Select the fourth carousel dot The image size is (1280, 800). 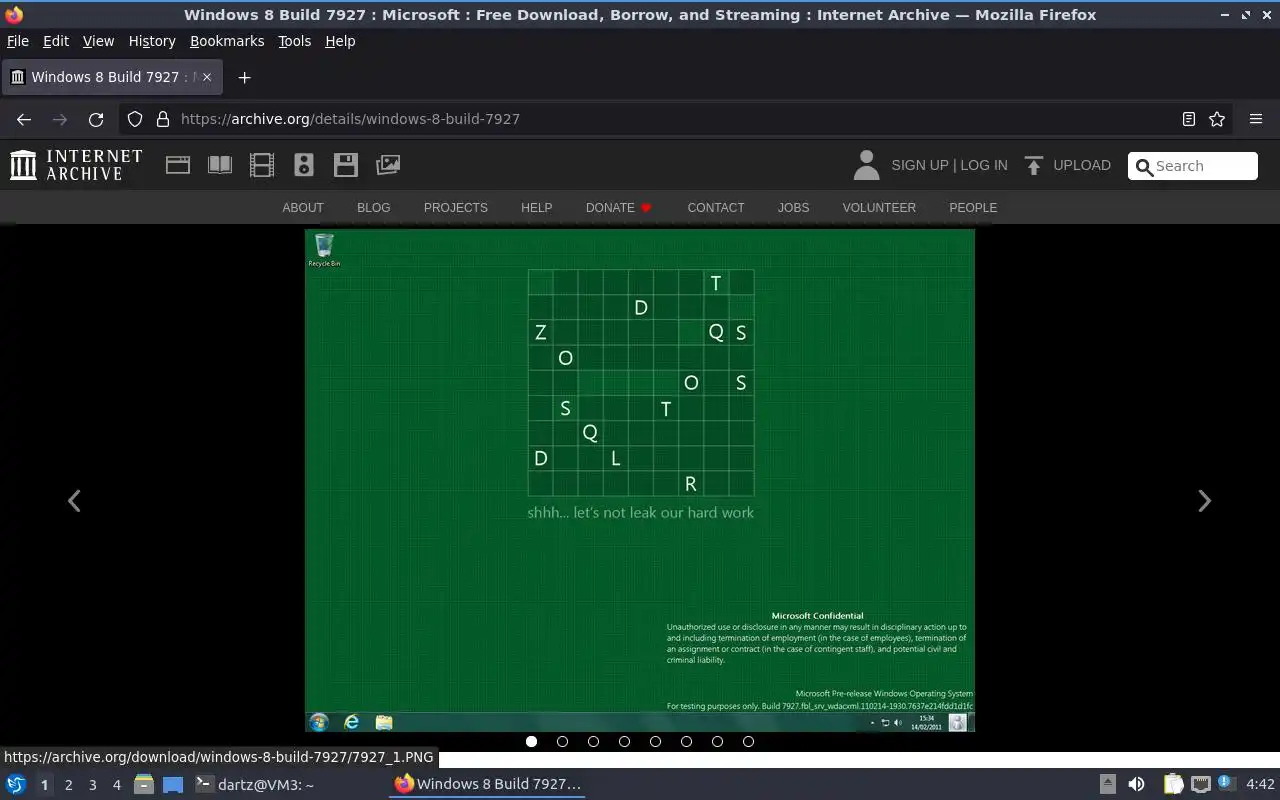click(624, 741)
